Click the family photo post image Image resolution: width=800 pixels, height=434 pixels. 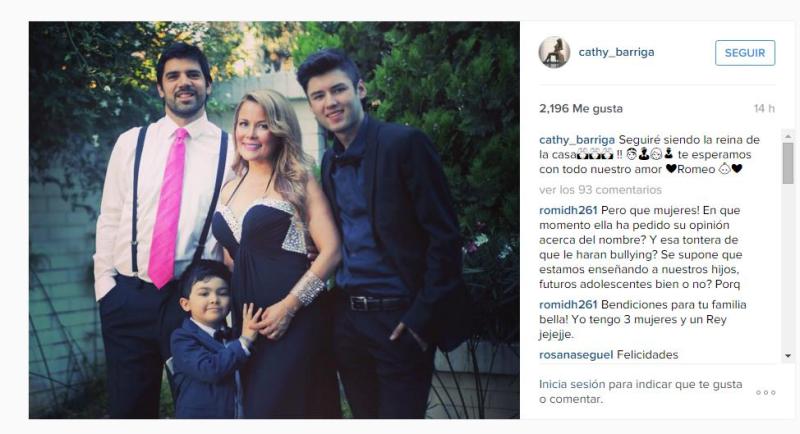pyautogui.click(x=274, y=220)
